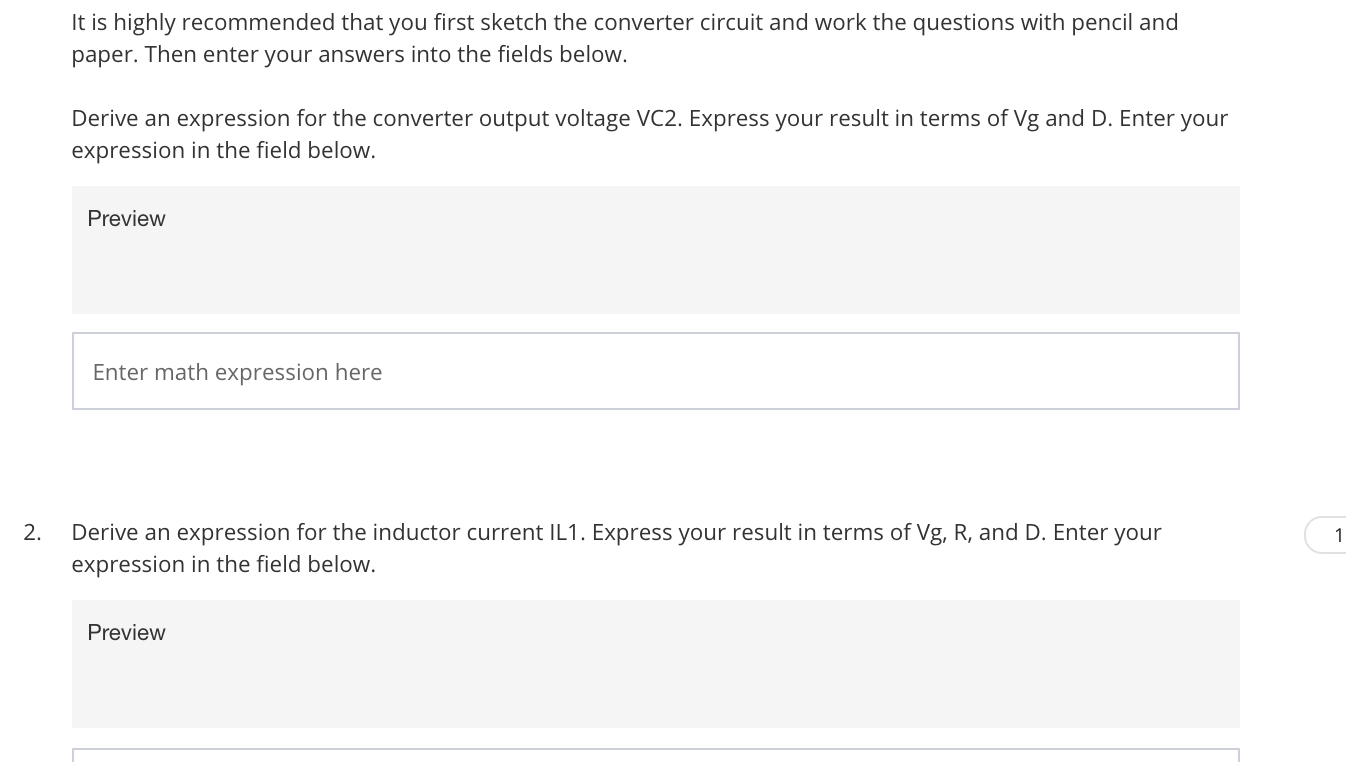The height and width of the screenshot is (762, 1346).
Task: Click the Preview label for the IL1 question
Action: [x=126, y=632]
